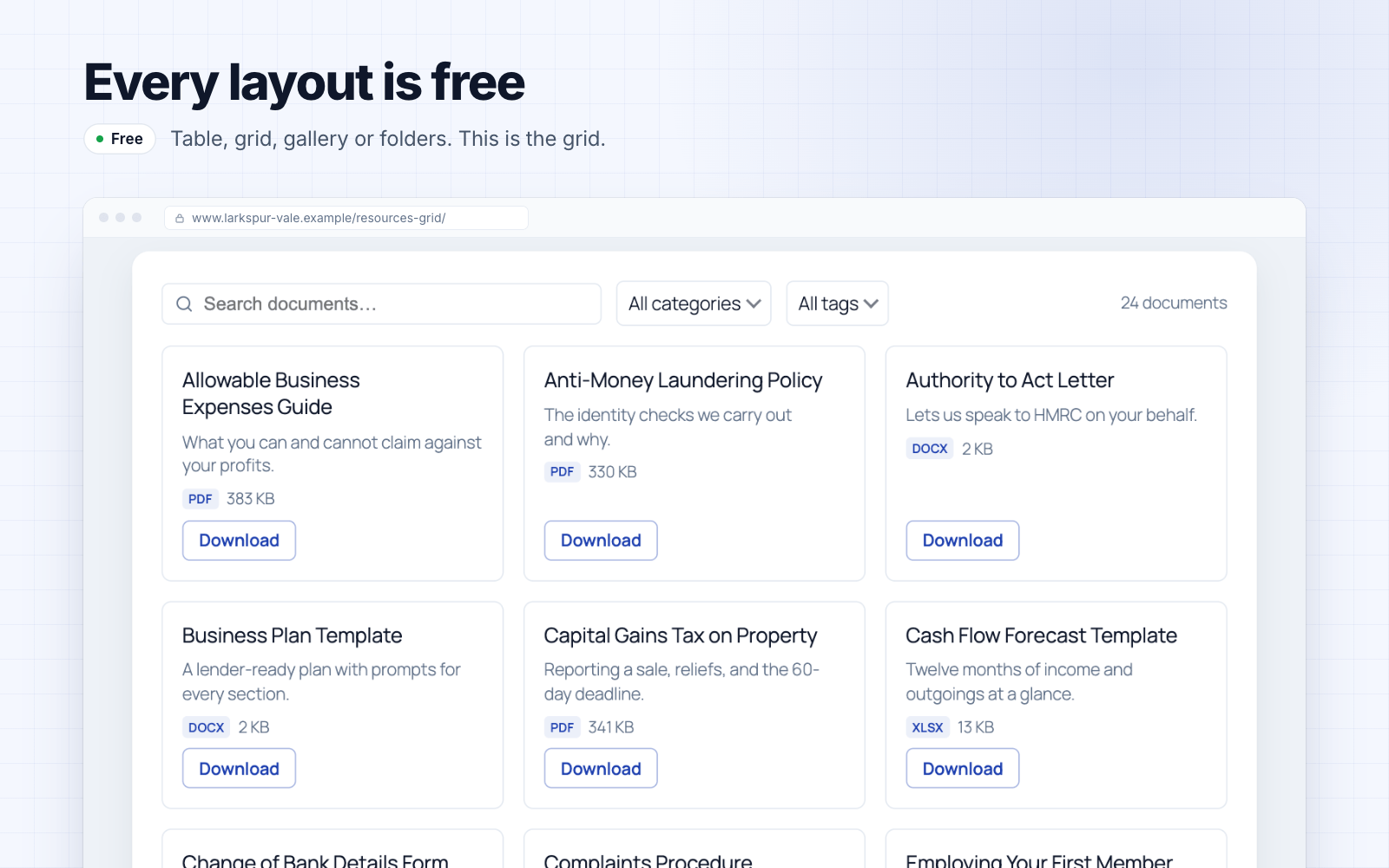Click the 13 KB file size
The width and height of the screenshot is (1389, 868).
click(x=976, y=727)
